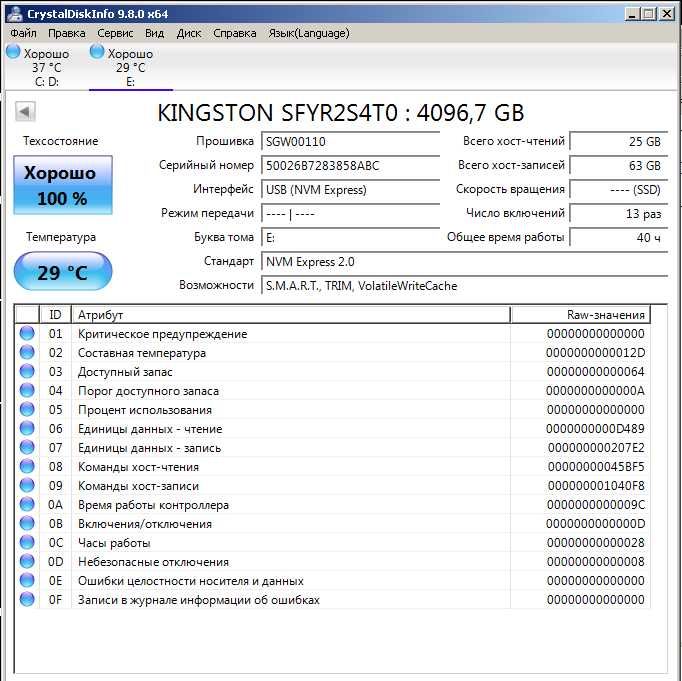The image size is (682, 681).
Task: Click status icon of Единицы данных - чтение row
Action: point(27,429)
